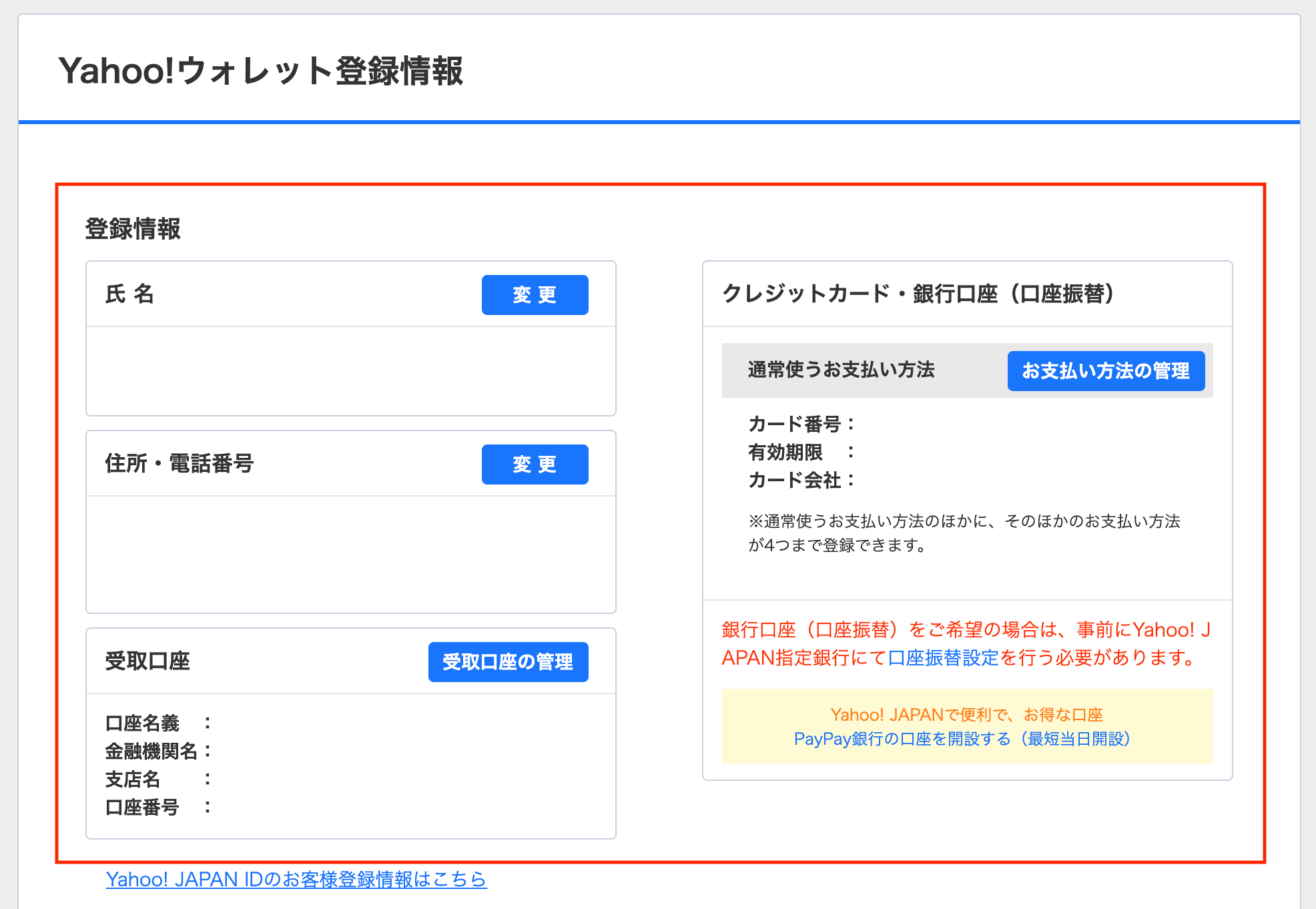
Task: Click the 金融機関名 label
Action: click(x=158, y=751)
